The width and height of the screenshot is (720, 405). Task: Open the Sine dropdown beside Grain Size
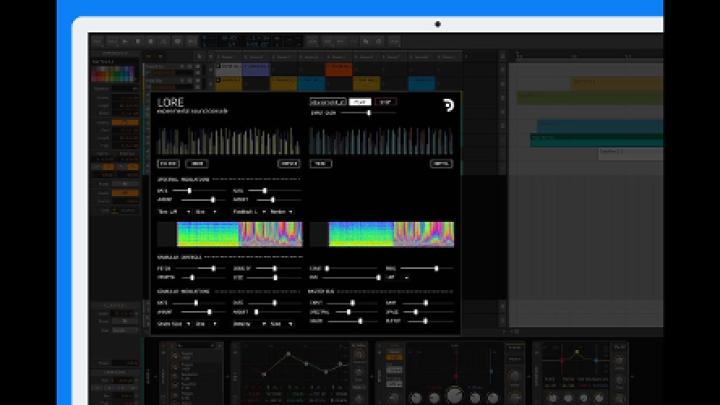point(206,324)
